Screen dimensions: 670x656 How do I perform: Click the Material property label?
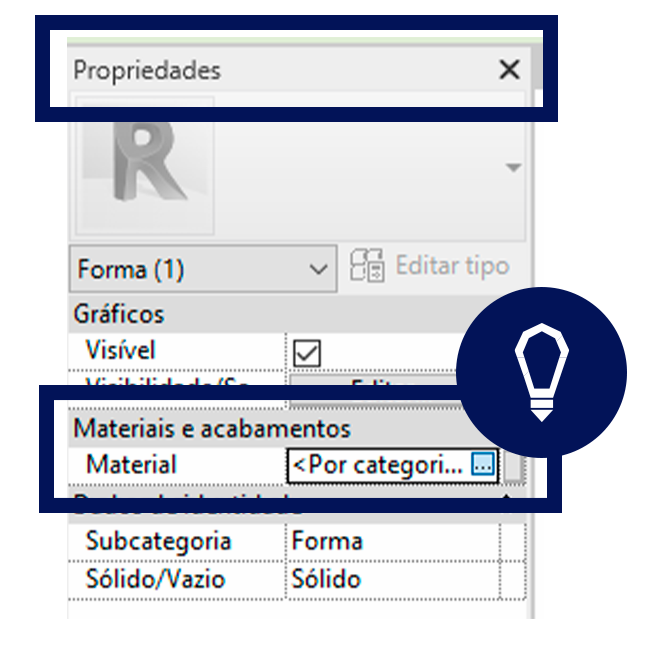pos(131,465)
